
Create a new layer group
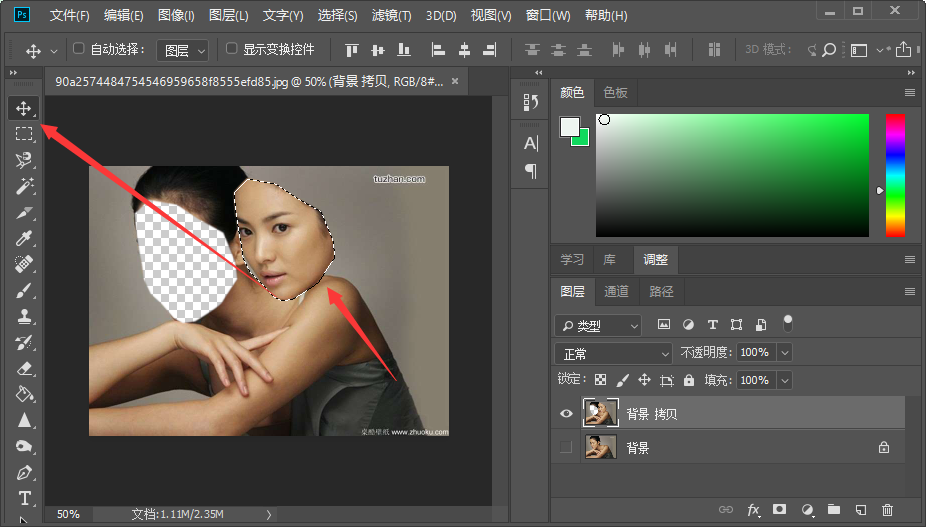pyautogui.click(x=834, y=509)
